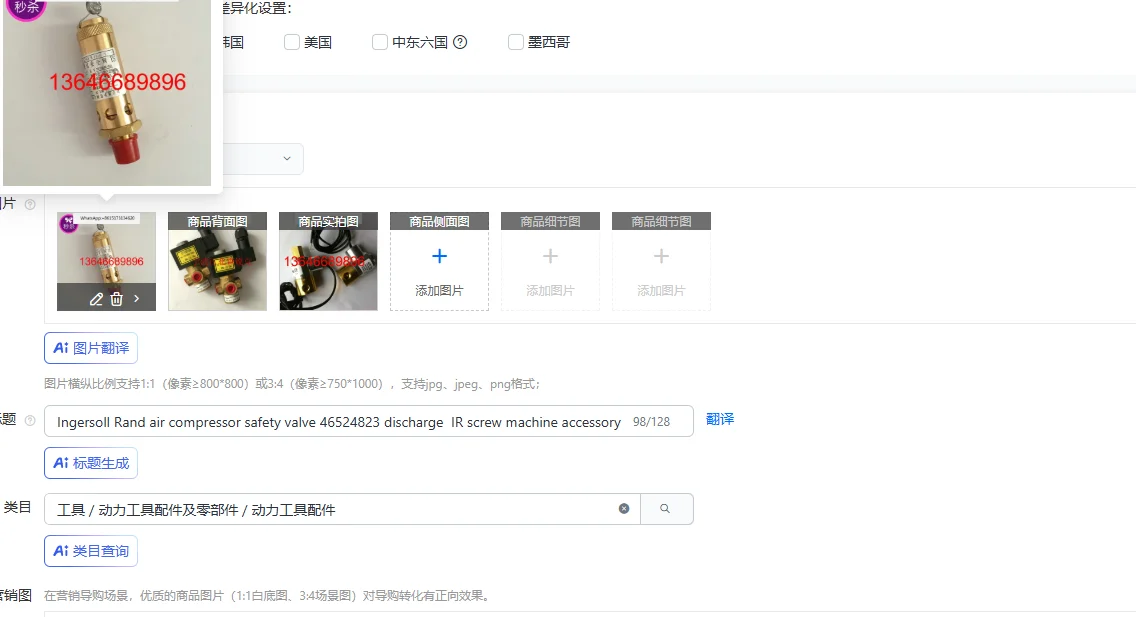This screenshot has height=617, width=1136.
Task: Clear the category field with the x icon
Action: coord(624,509)
